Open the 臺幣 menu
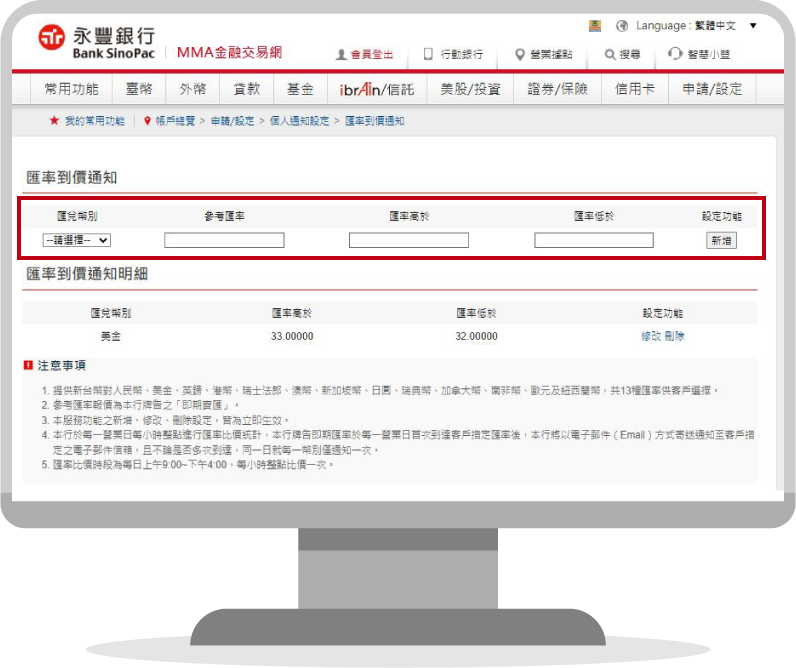The width and height of the screenshot is (796, 668). click(139, 89)
